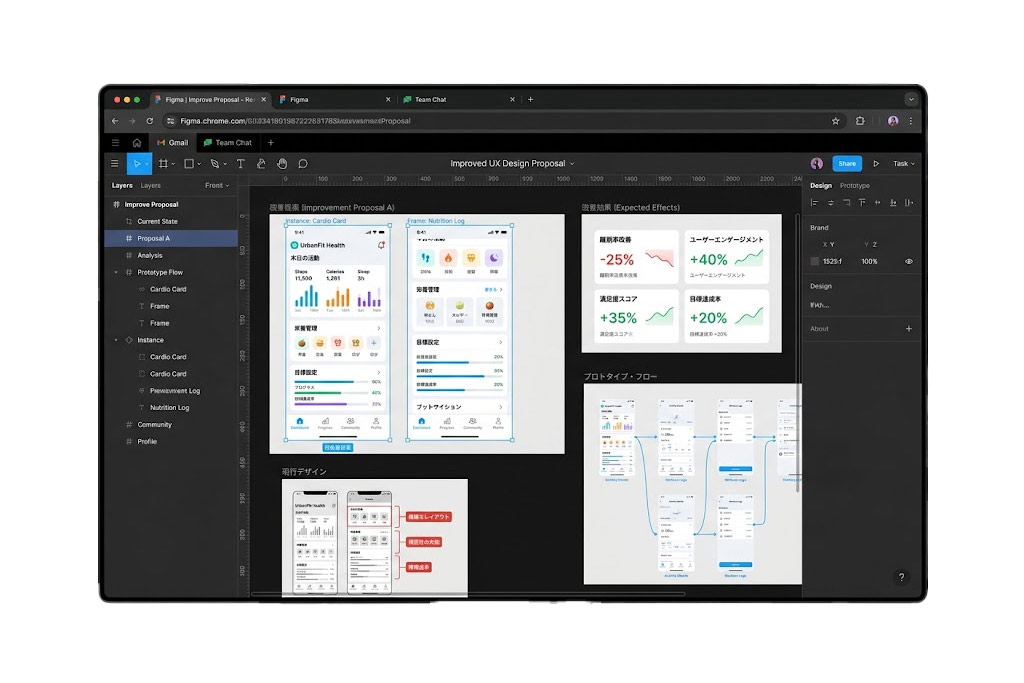
Task: Click the paint bucket resources tool
Action: tap(261, 164)
